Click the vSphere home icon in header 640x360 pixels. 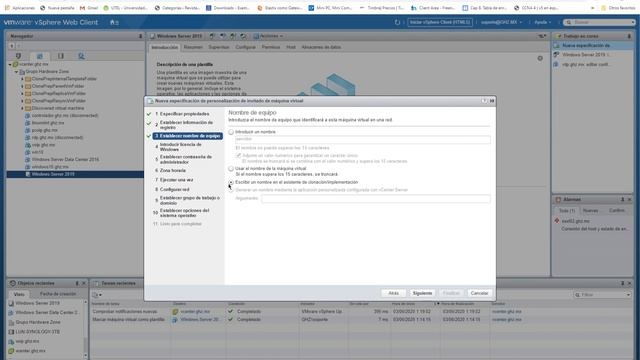113,22
